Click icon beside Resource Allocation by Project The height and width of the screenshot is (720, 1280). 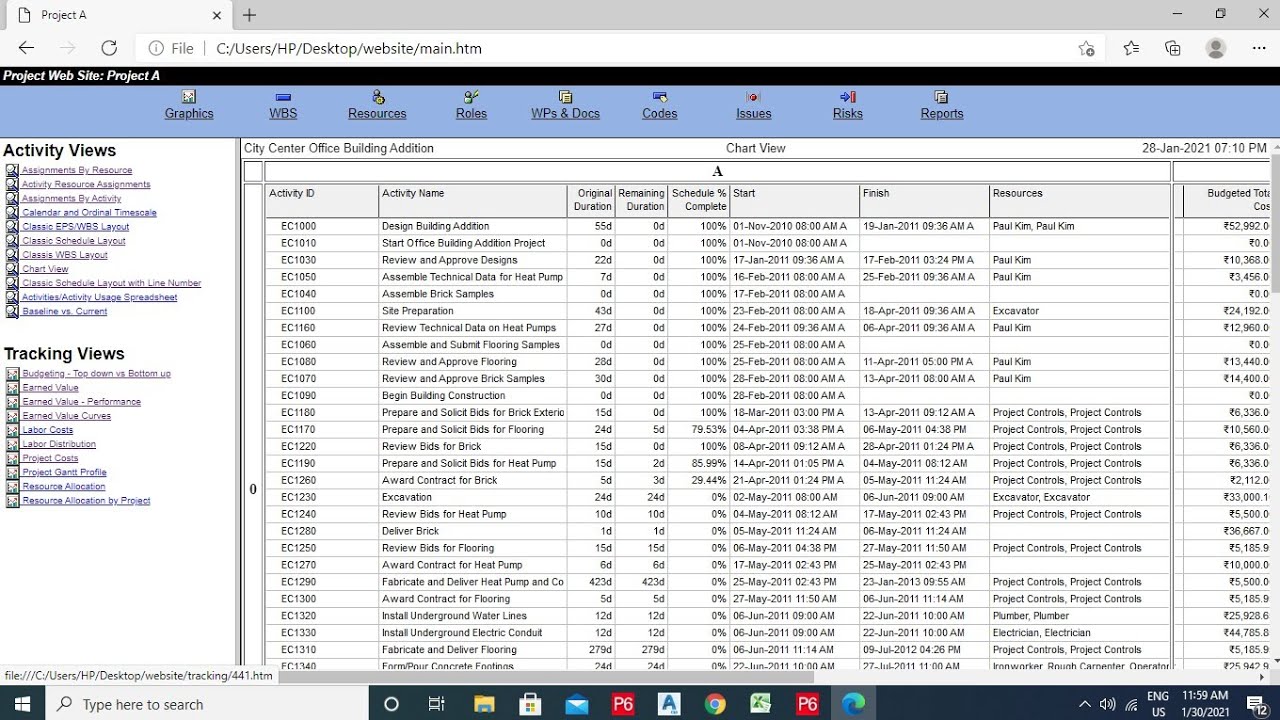pos(12,501)
